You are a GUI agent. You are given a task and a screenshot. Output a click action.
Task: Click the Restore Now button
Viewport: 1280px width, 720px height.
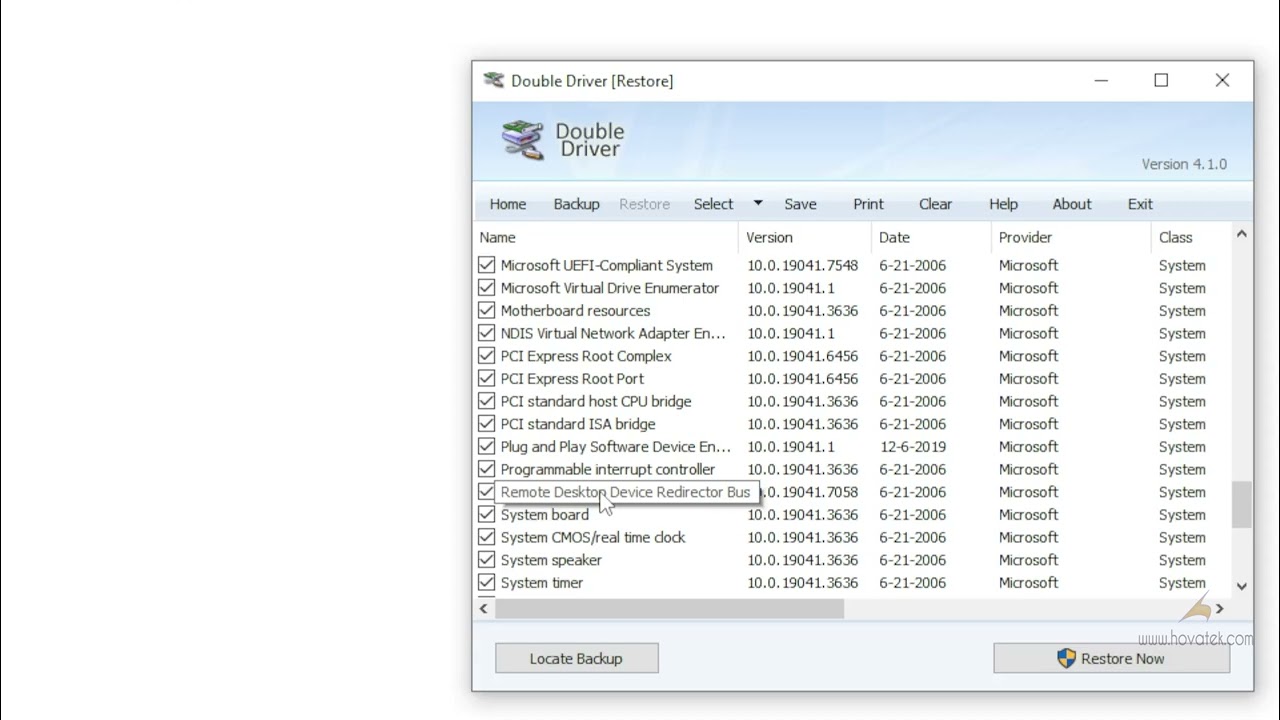click(x=1111, y=658)
